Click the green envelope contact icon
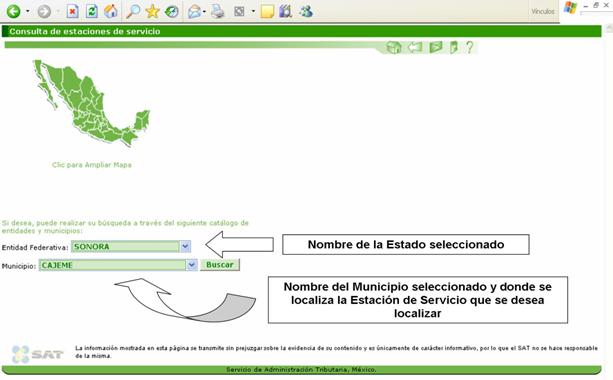613x380 pixels. 436,47
